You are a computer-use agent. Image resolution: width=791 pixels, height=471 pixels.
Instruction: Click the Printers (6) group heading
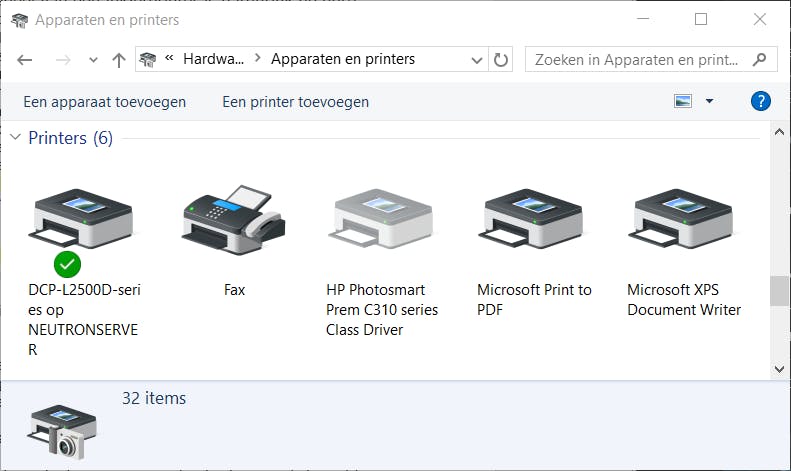pyautogui.click(x=71, y=138)
